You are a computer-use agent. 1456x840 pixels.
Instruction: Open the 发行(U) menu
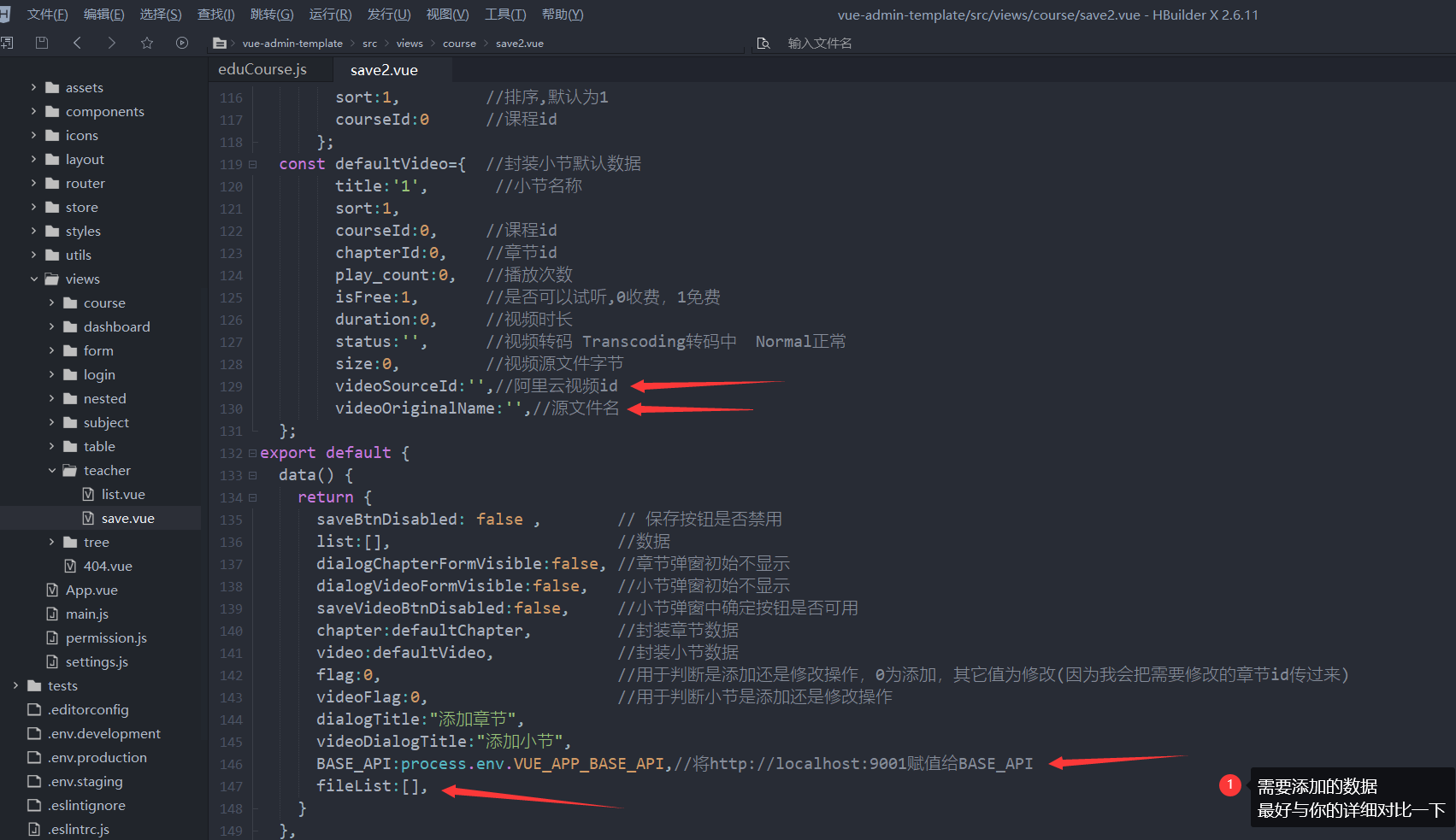tap(389, 15)
